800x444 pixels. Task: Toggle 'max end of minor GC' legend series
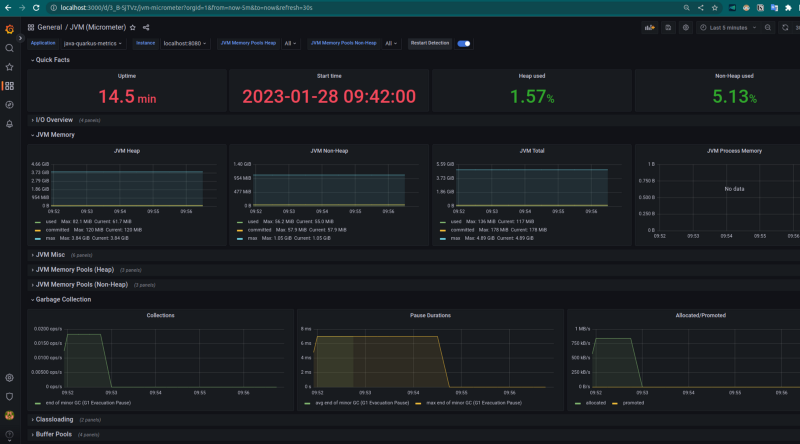coord(474,403)
